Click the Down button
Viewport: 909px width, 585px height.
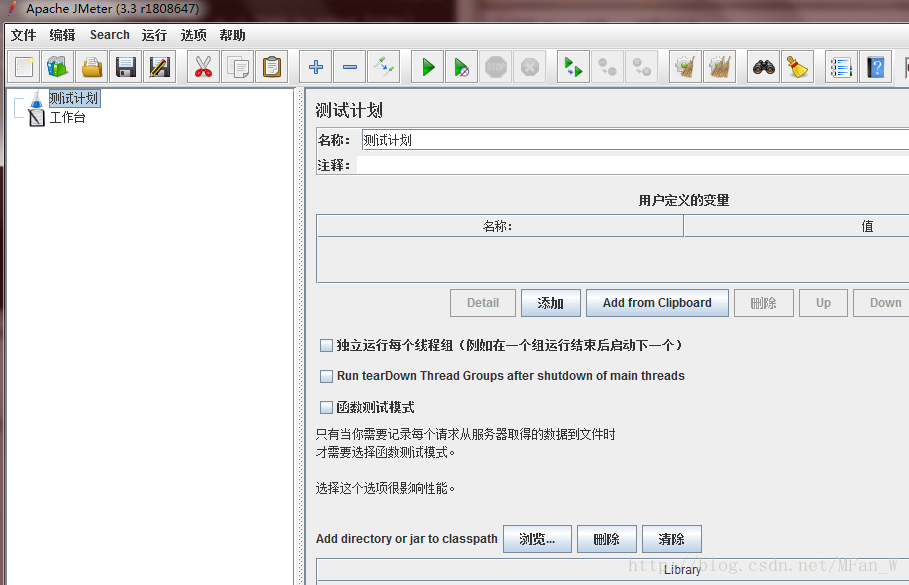[882, 303]
